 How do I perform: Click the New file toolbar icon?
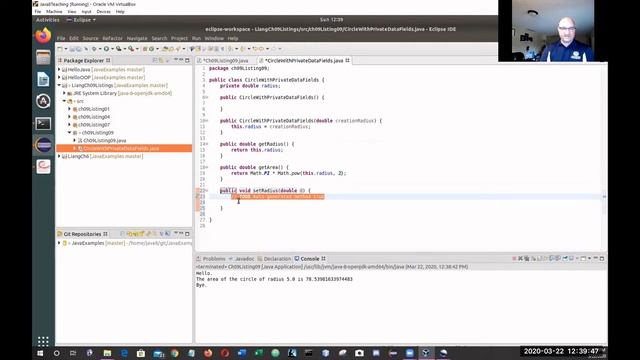point(60,49)
